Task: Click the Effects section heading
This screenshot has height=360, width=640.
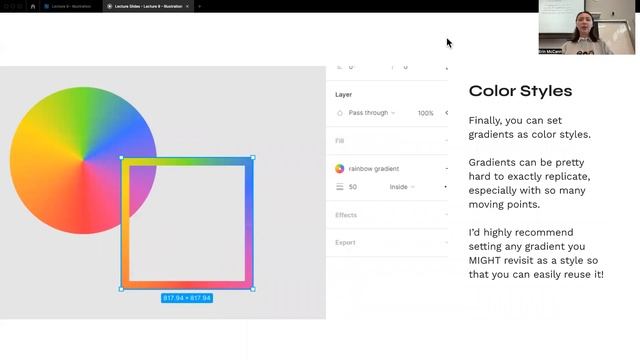Action: click(346, 215)
